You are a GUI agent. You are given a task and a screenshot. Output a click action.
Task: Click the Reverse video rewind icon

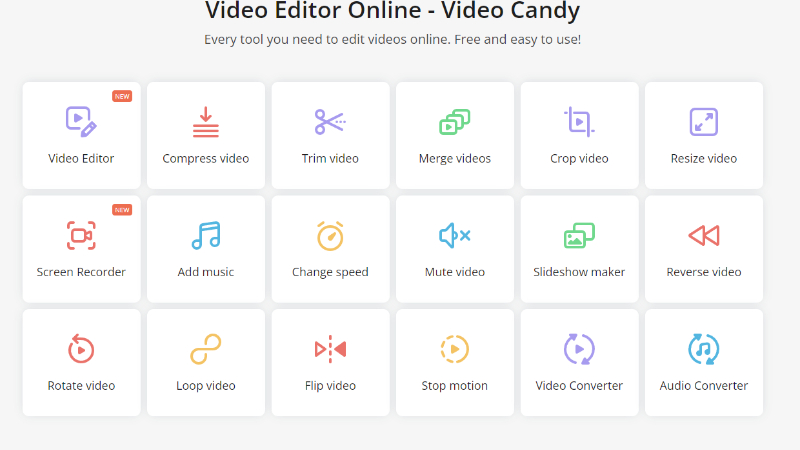tap(704, 236)
